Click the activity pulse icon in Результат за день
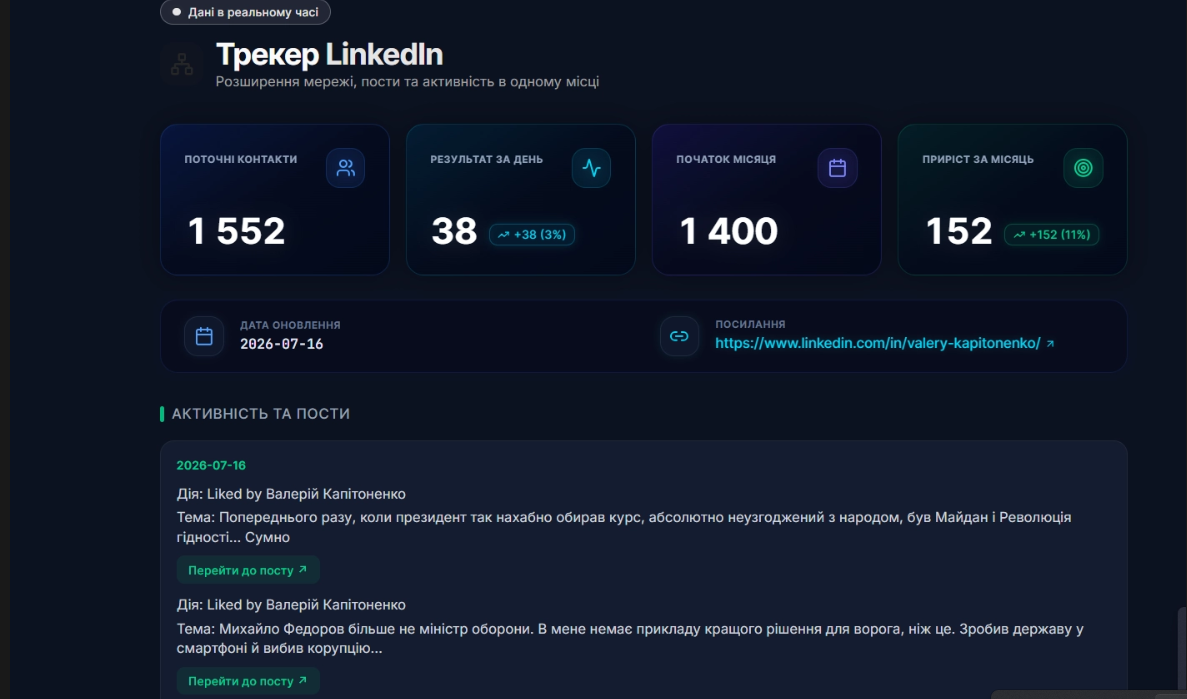This screenshot has width=1187, height=699. (591, 168)
